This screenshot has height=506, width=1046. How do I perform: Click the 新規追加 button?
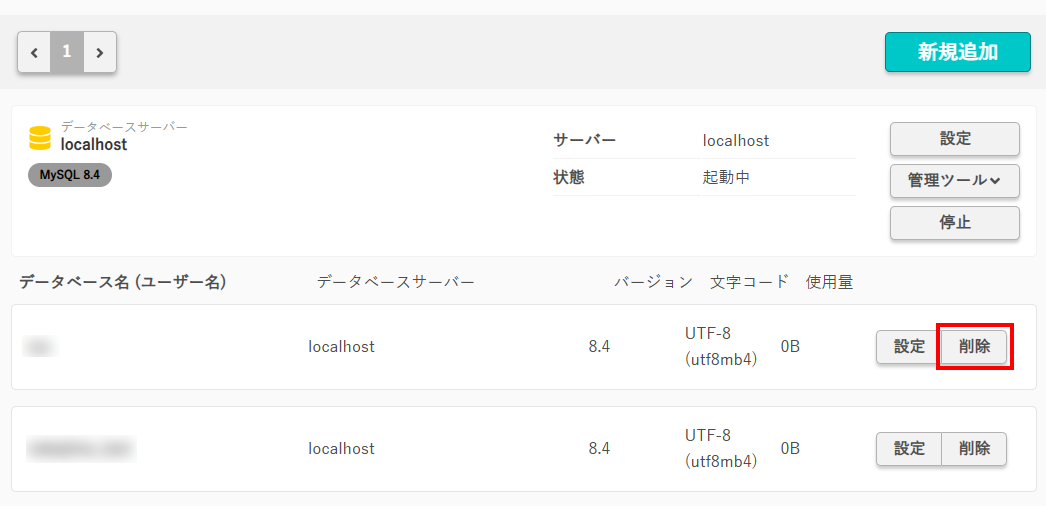(957, 52)
